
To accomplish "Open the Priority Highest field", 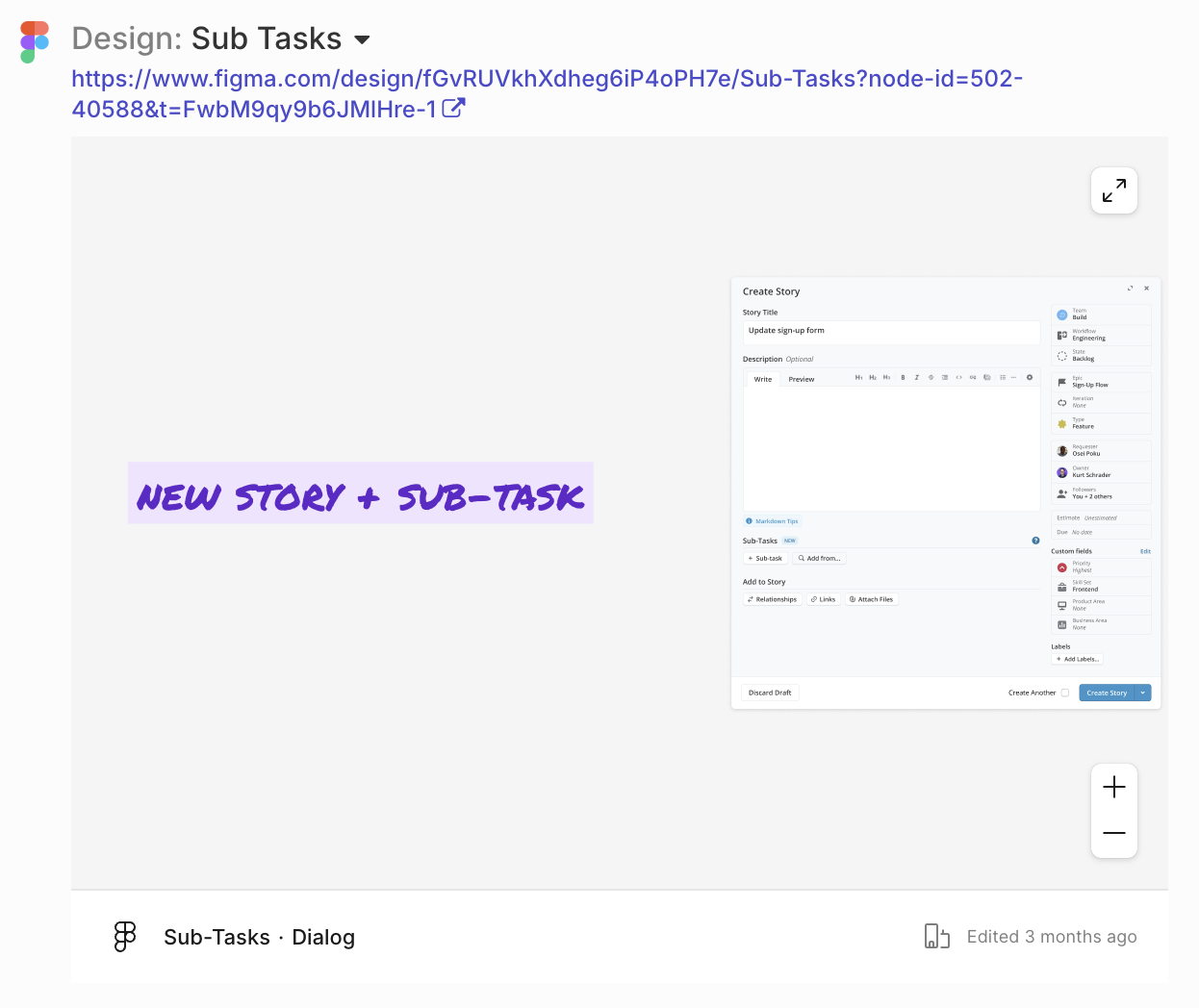I will [1102, 567].
